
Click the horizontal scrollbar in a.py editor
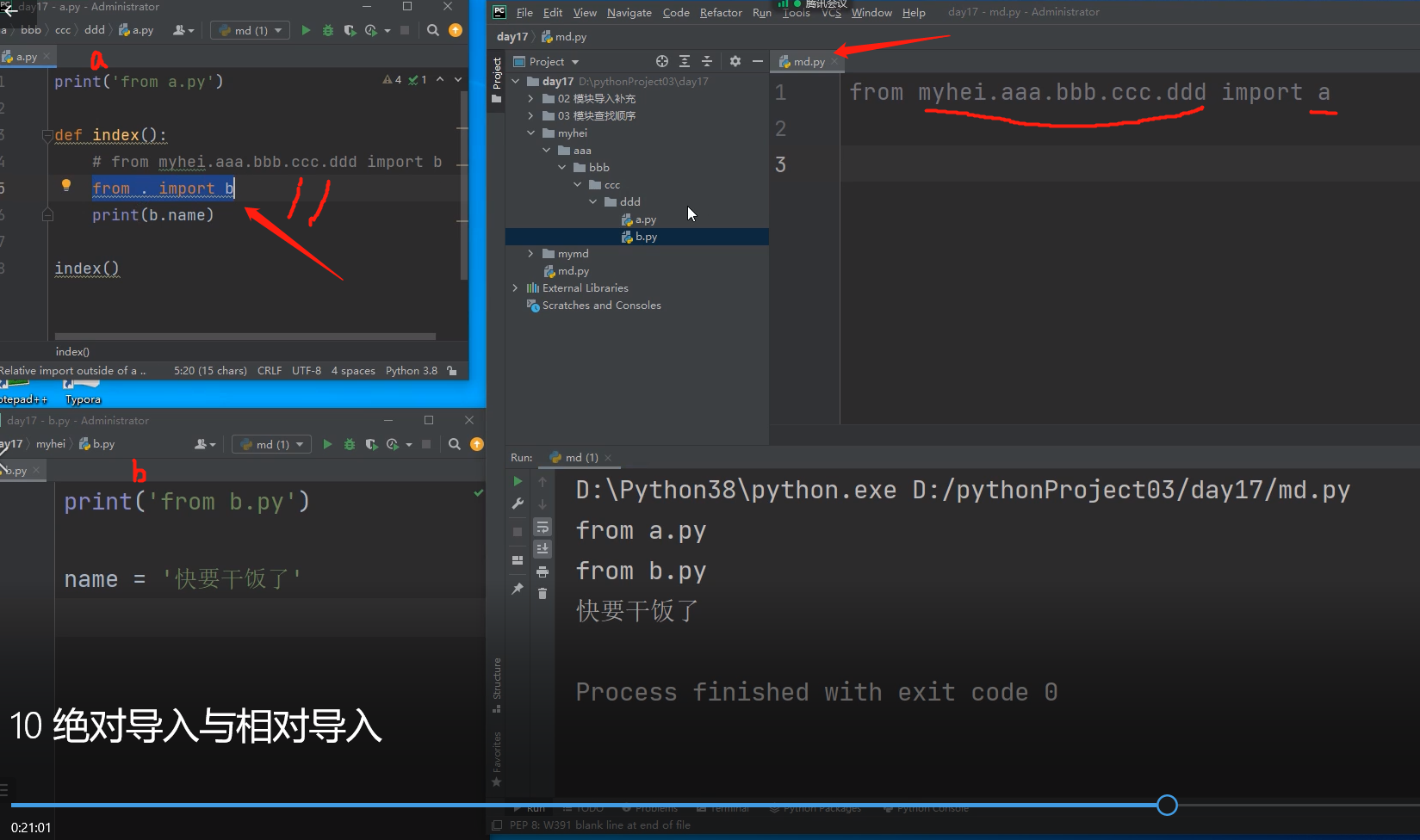point(245,336)
